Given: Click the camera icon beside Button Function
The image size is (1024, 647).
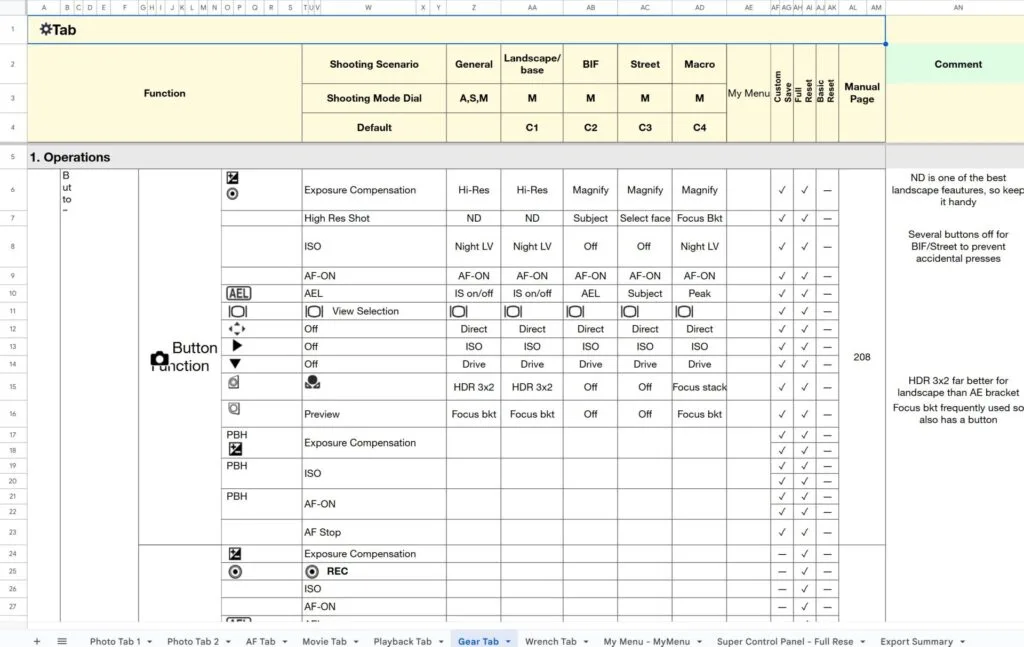Looking at the screenshot, I should 159,358.
